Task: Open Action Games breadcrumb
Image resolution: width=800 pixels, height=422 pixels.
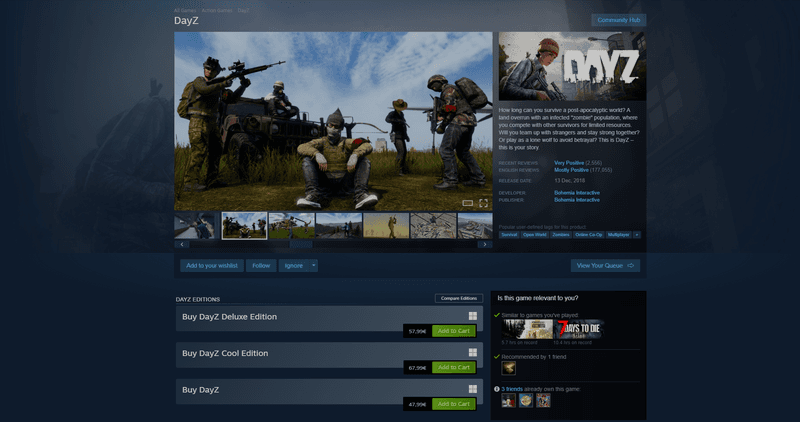Action: point(217,10)
